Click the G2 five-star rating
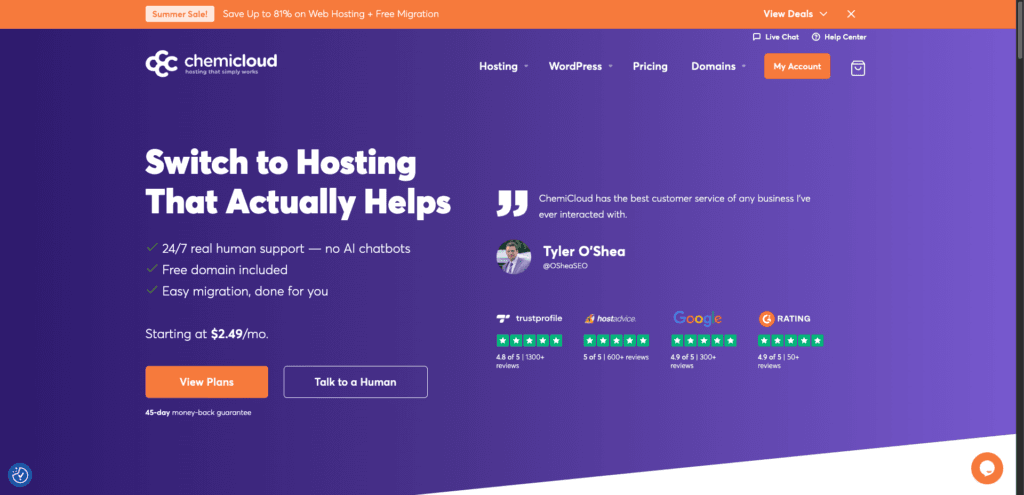The image size is (1024, 495). pyautogui.click(x=790, y=340)
